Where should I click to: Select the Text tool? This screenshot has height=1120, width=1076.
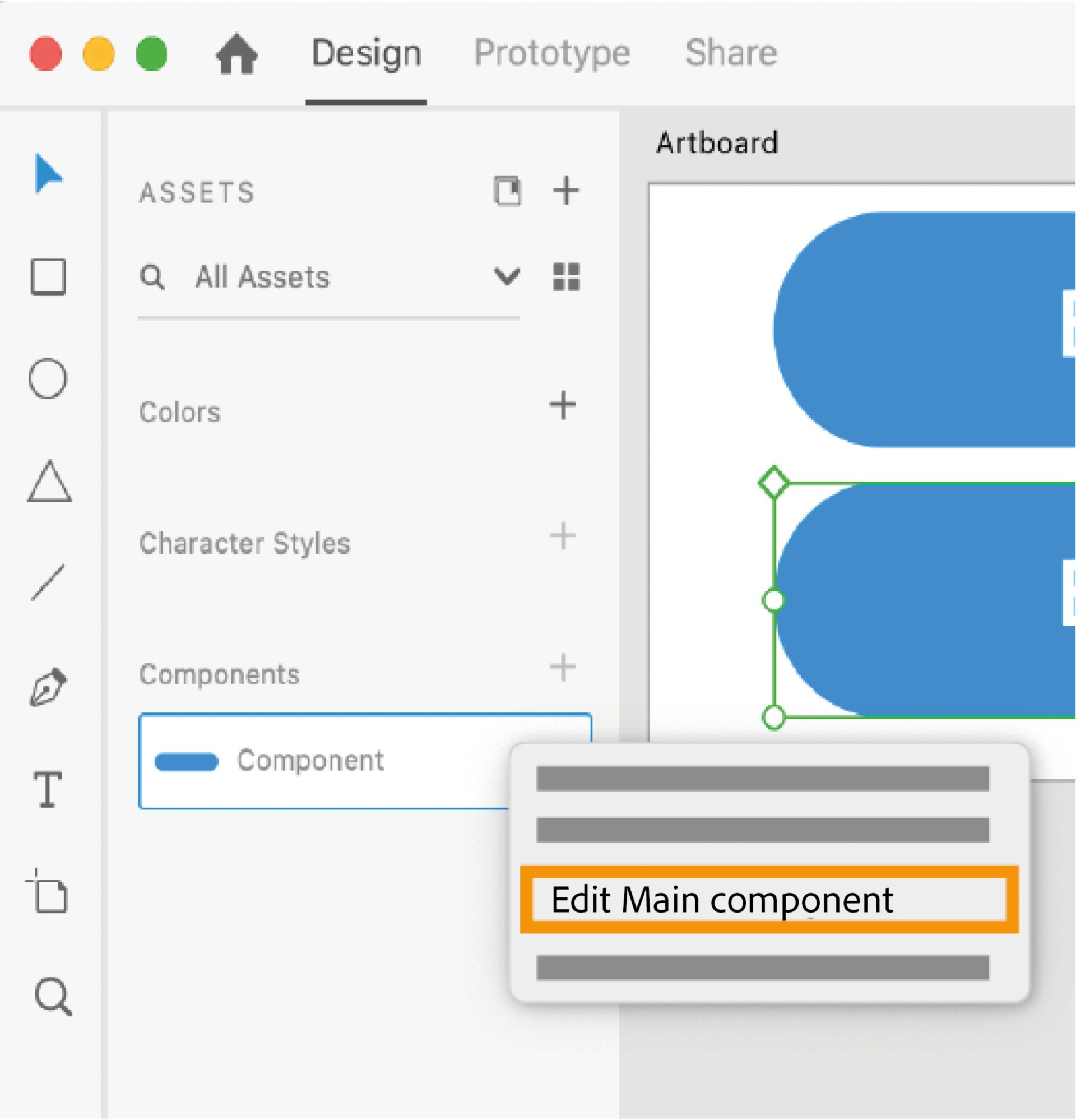pos(48,789)
